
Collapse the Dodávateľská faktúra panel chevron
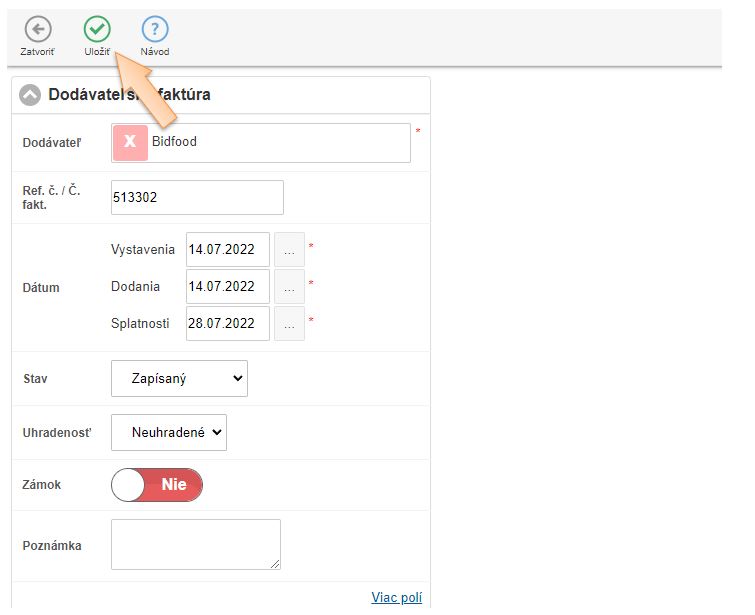30,95
